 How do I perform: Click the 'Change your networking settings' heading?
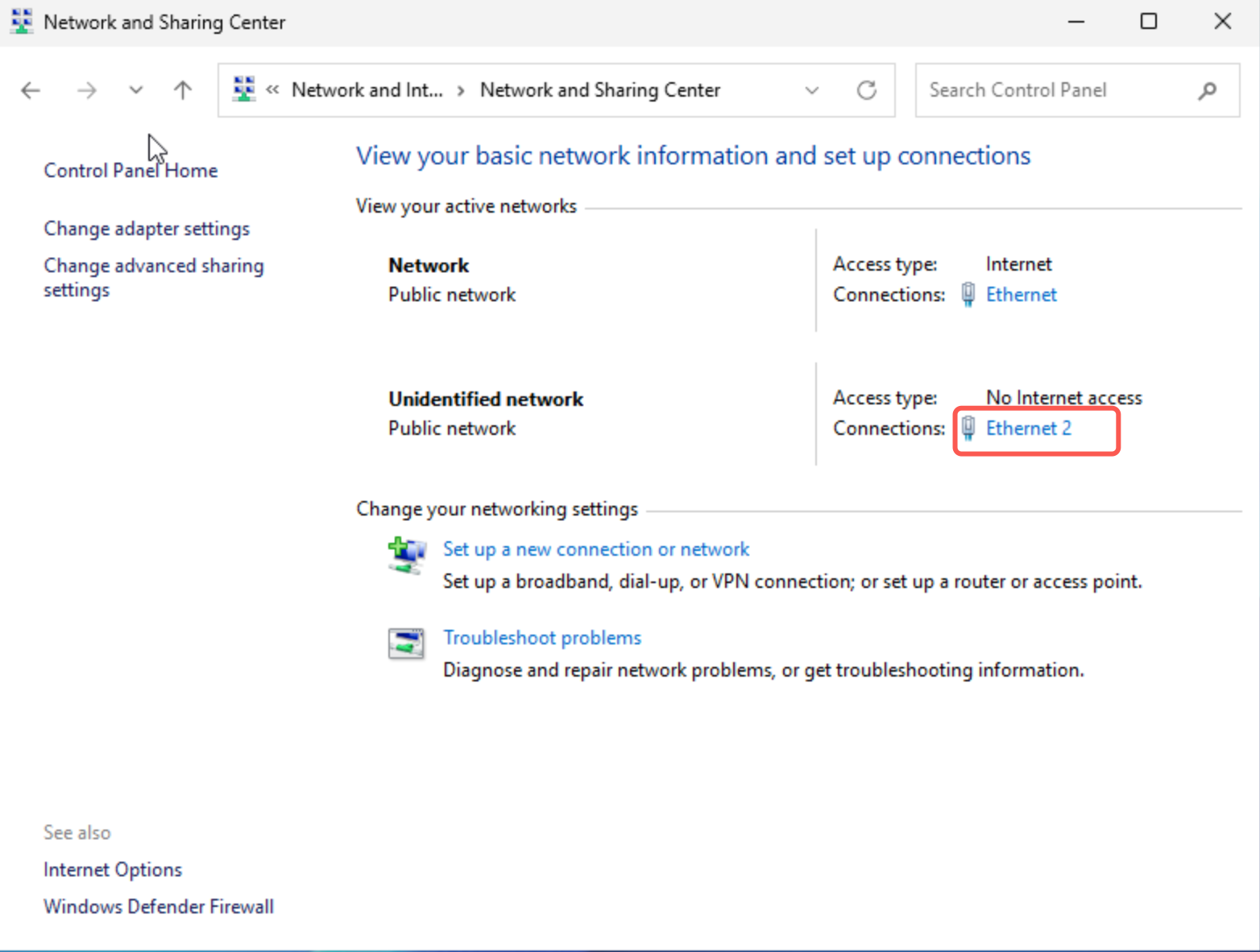click(x=497, y=509)
